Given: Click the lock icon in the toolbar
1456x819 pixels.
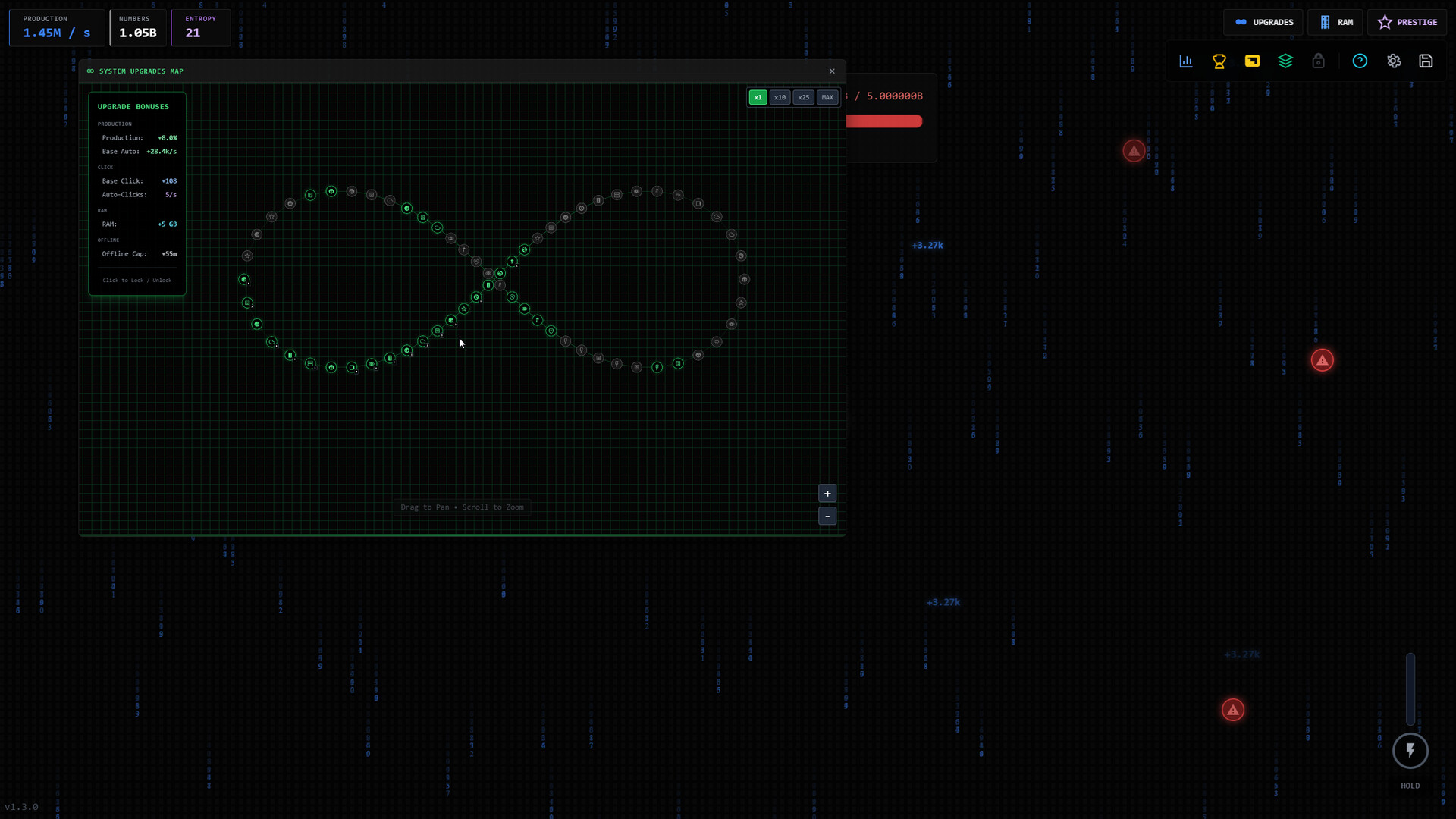Looking at the screenshot, I should [x=1319, y=61].
